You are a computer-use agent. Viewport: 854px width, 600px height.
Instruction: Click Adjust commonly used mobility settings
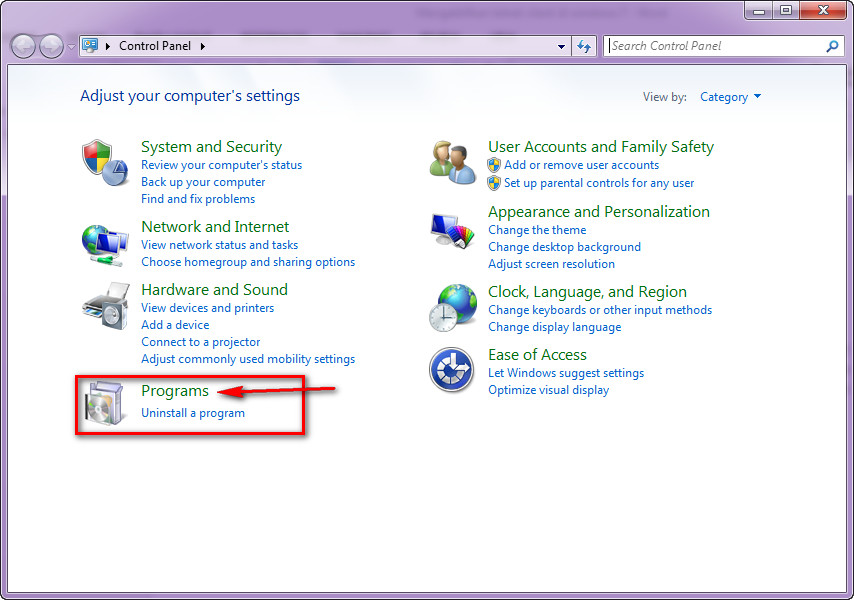[x=248, y=359]
